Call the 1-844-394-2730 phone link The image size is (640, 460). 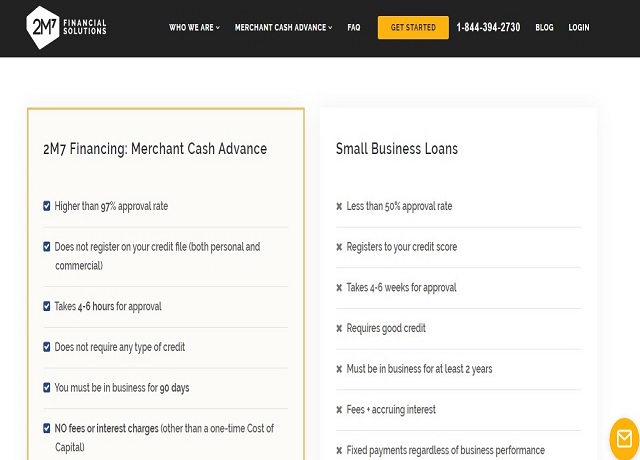488,28
